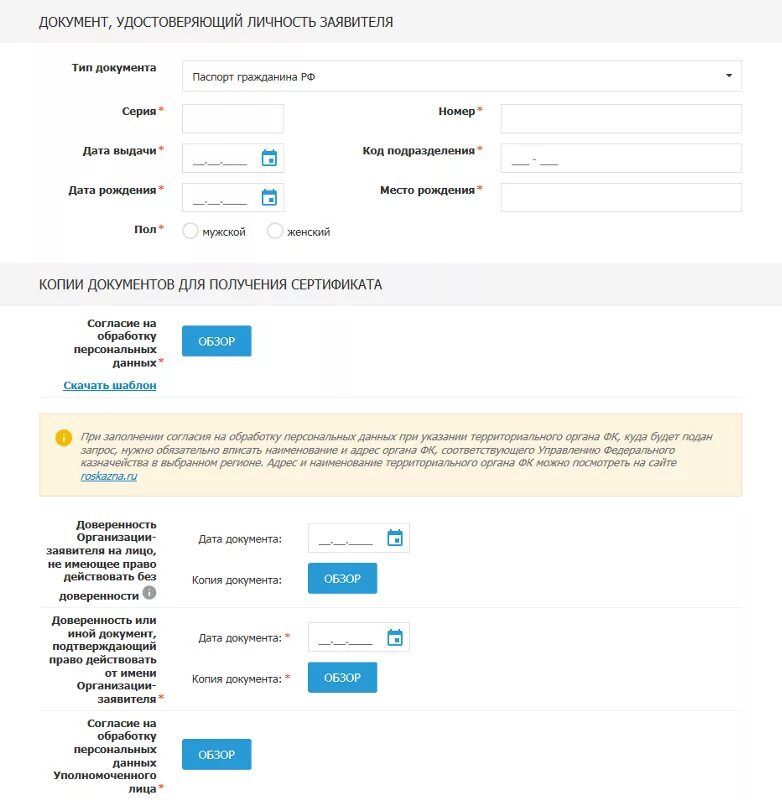Select the женский gender radio button

pyautogui.click(x=275, y=231)
